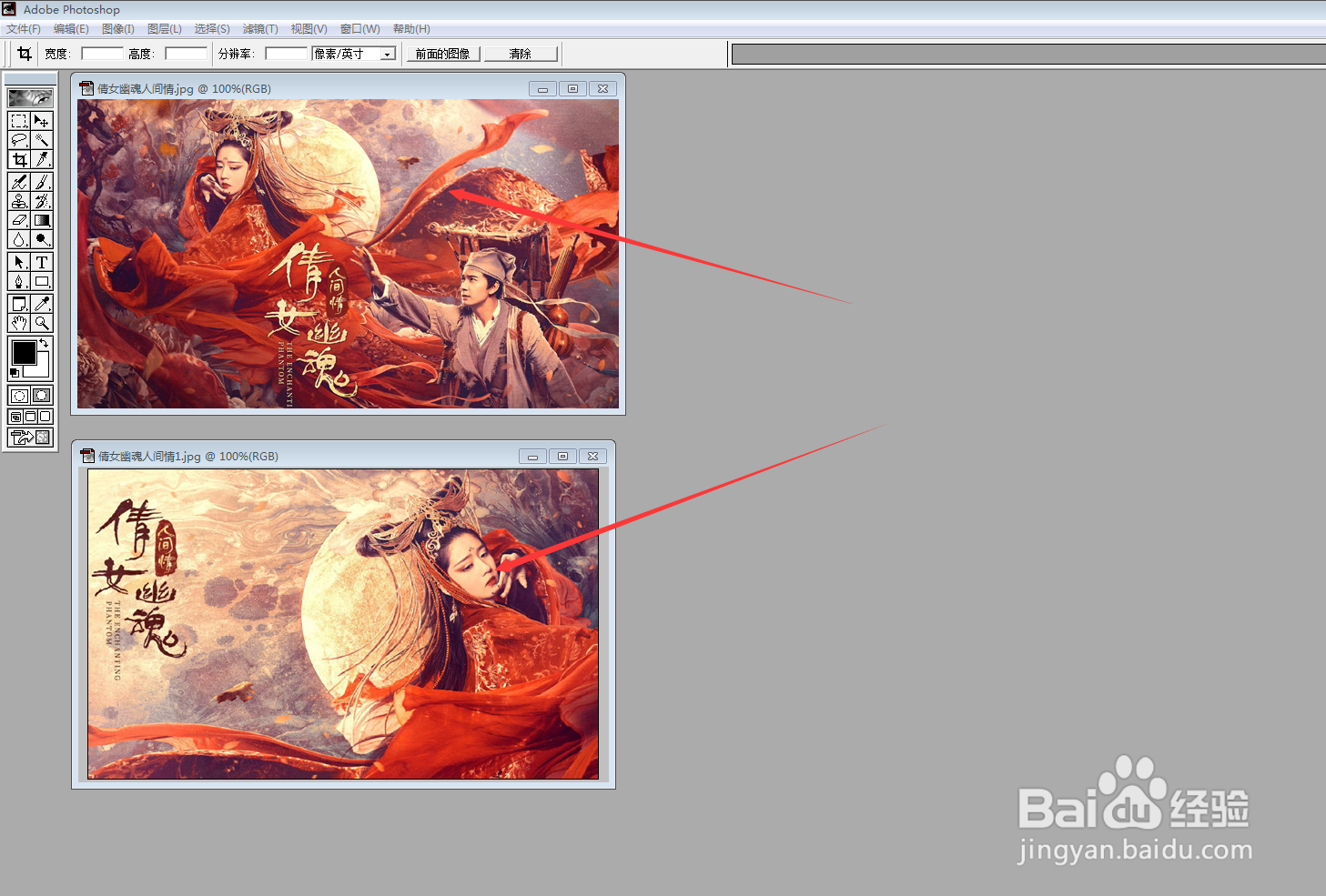Click the 高度 height input field
This screenshot has height=896, width=1326.
(187, 55)
